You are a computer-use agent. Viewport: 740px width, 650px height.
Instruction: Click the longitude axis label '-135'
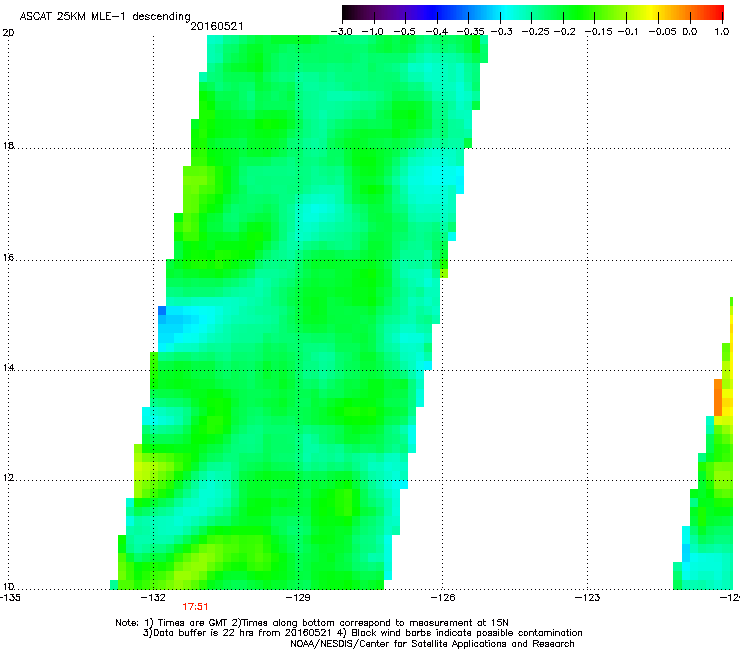(10, 598)
